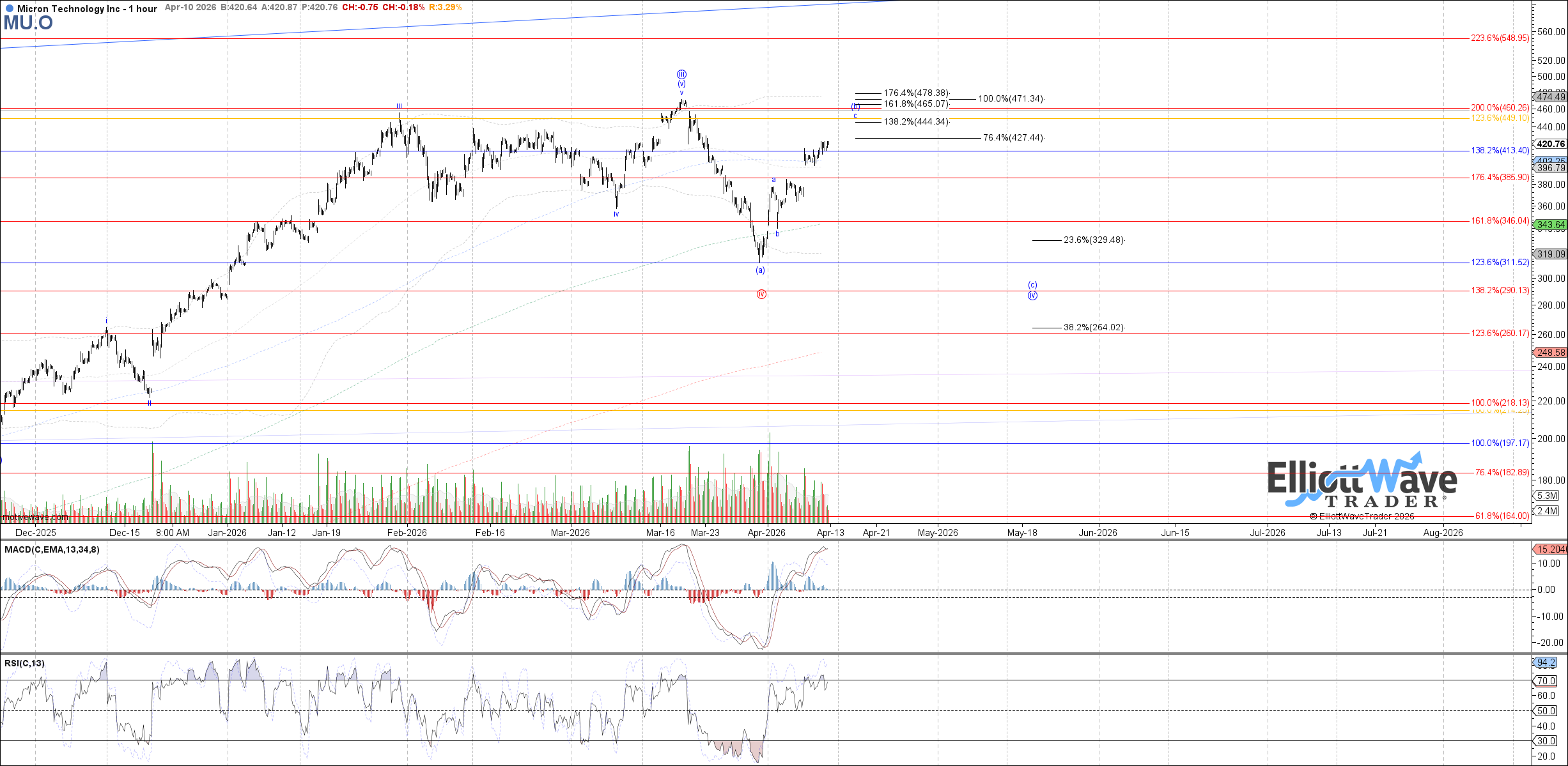Click the circled blue iii wave label
The height and width of the screenshot is (766, 1568).
(x=682, y=74)
